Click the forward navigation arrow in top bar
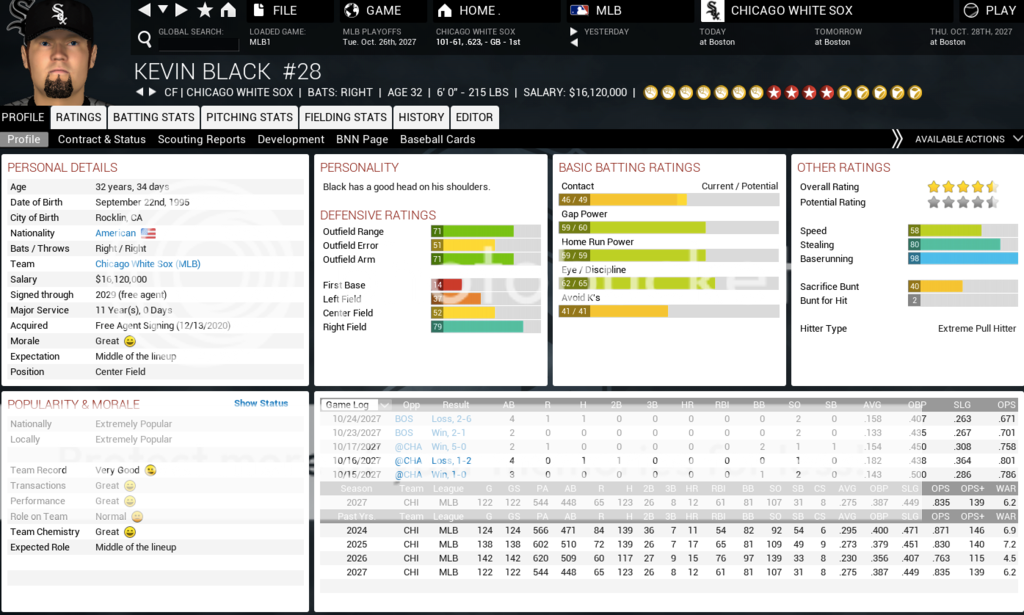1024x615 pixels. (x=181, y=11)
